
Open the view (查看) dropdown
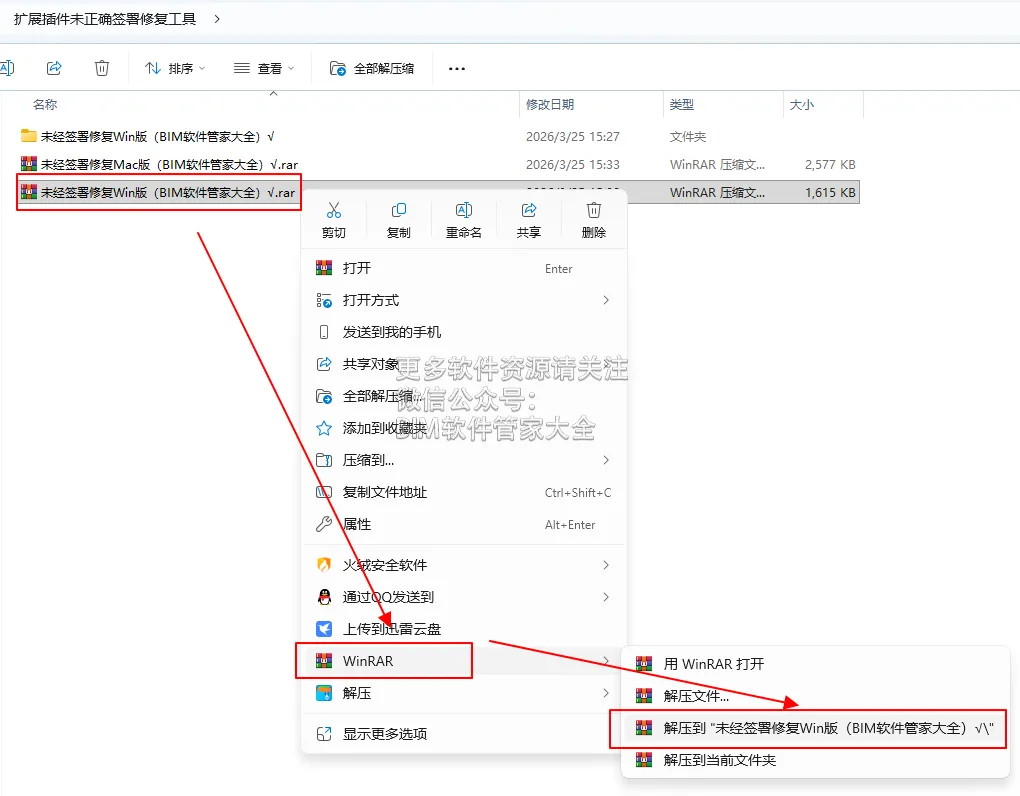pyautogui.click(x=263, y=68)
